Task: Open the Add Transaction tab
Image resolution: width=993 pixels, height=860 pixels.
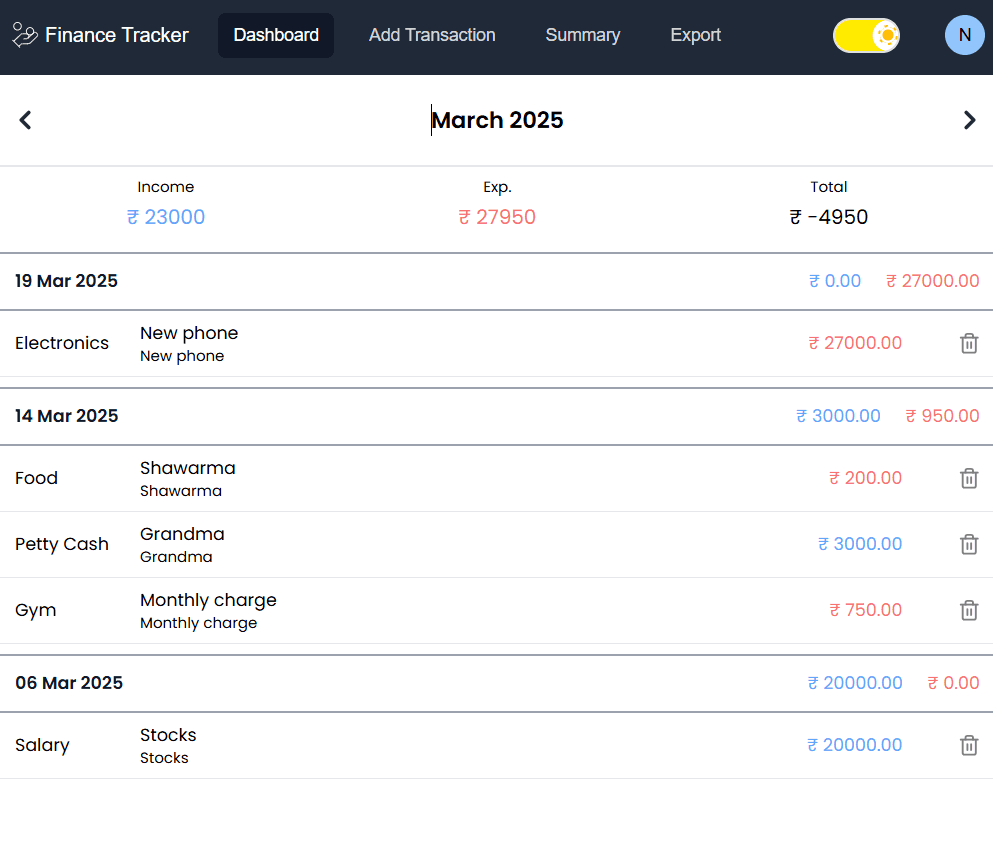Action: [432, 35]
